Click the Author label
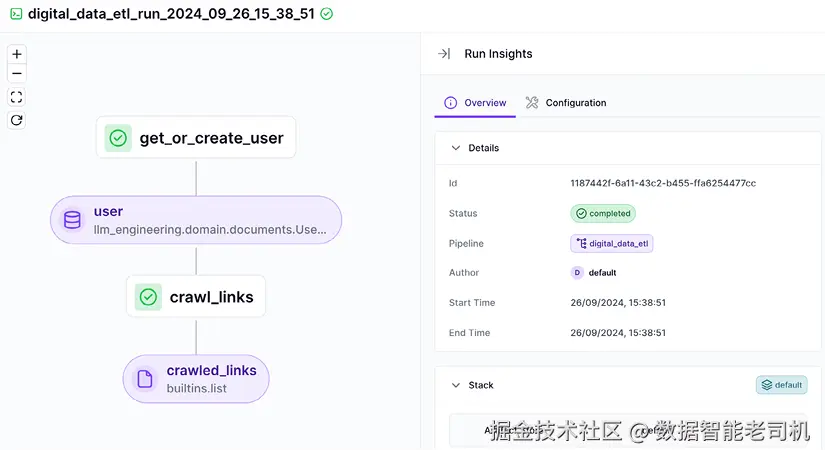This screenshot has width=825, height=458. 464,273
